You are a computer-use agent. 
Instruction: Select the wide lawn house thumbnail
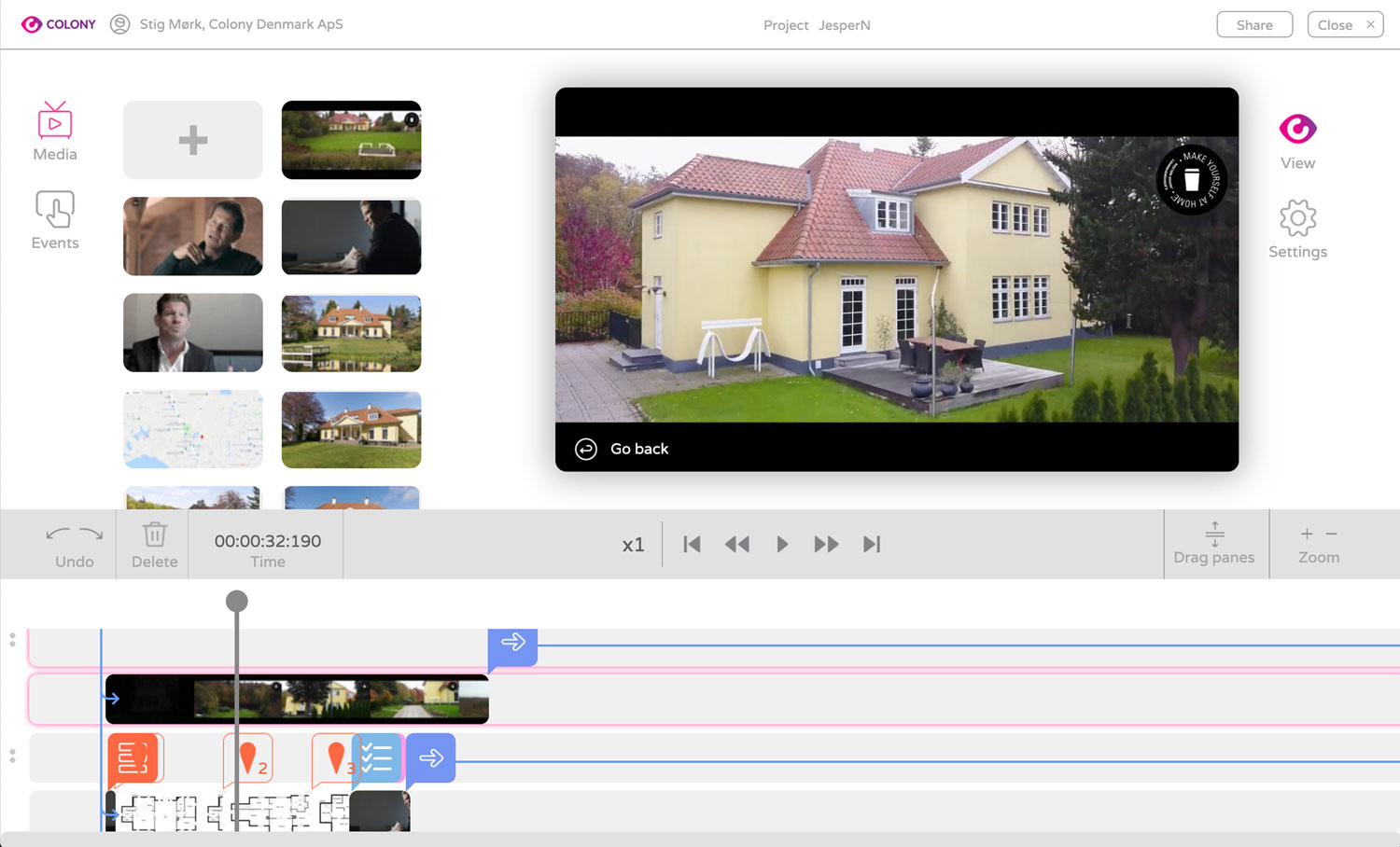pyautogui.click(x=351, y=140)
